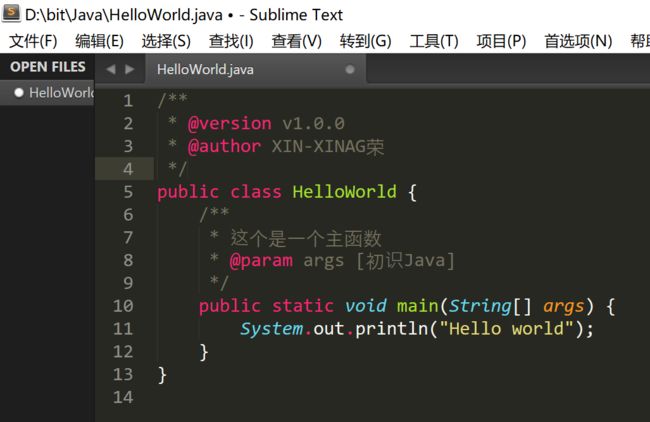
Task: Click line number 4 in the gutter
Action: pos(128,169)
